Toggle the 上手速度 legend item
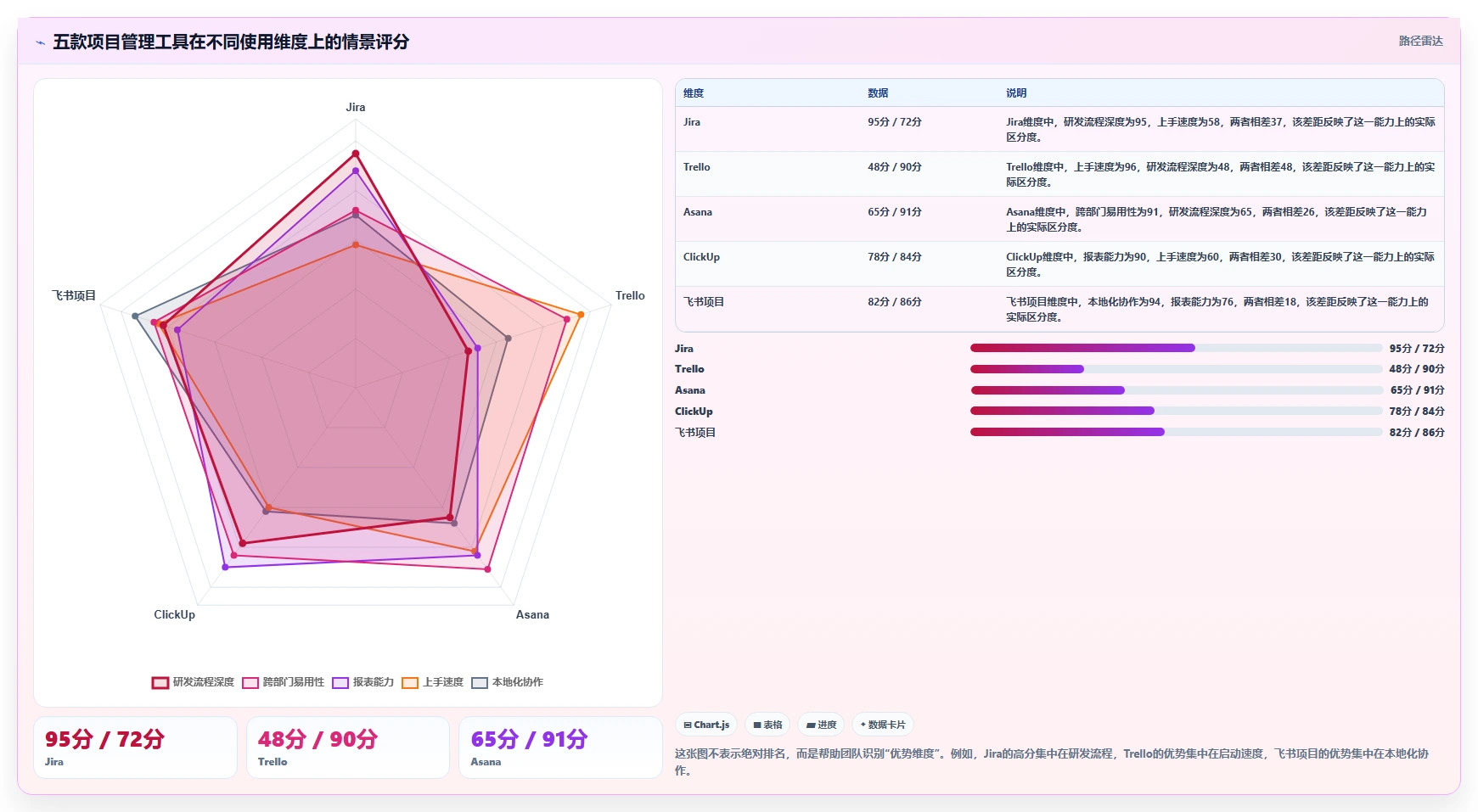The width and height of the screenshot is (1478, 812). (433, 682)
